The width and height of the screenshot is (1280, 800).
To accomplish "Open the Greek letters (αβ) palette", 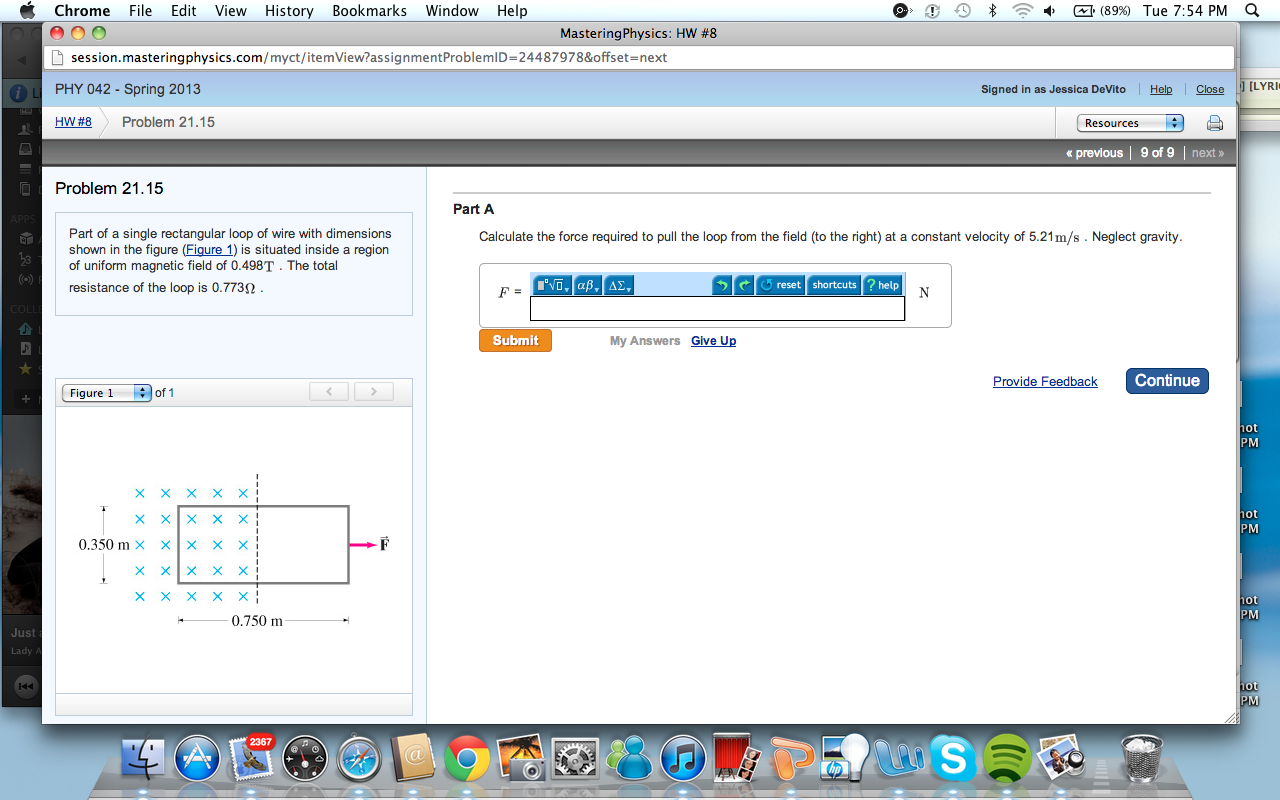I will pyautogui.click(x=586, y=284).
